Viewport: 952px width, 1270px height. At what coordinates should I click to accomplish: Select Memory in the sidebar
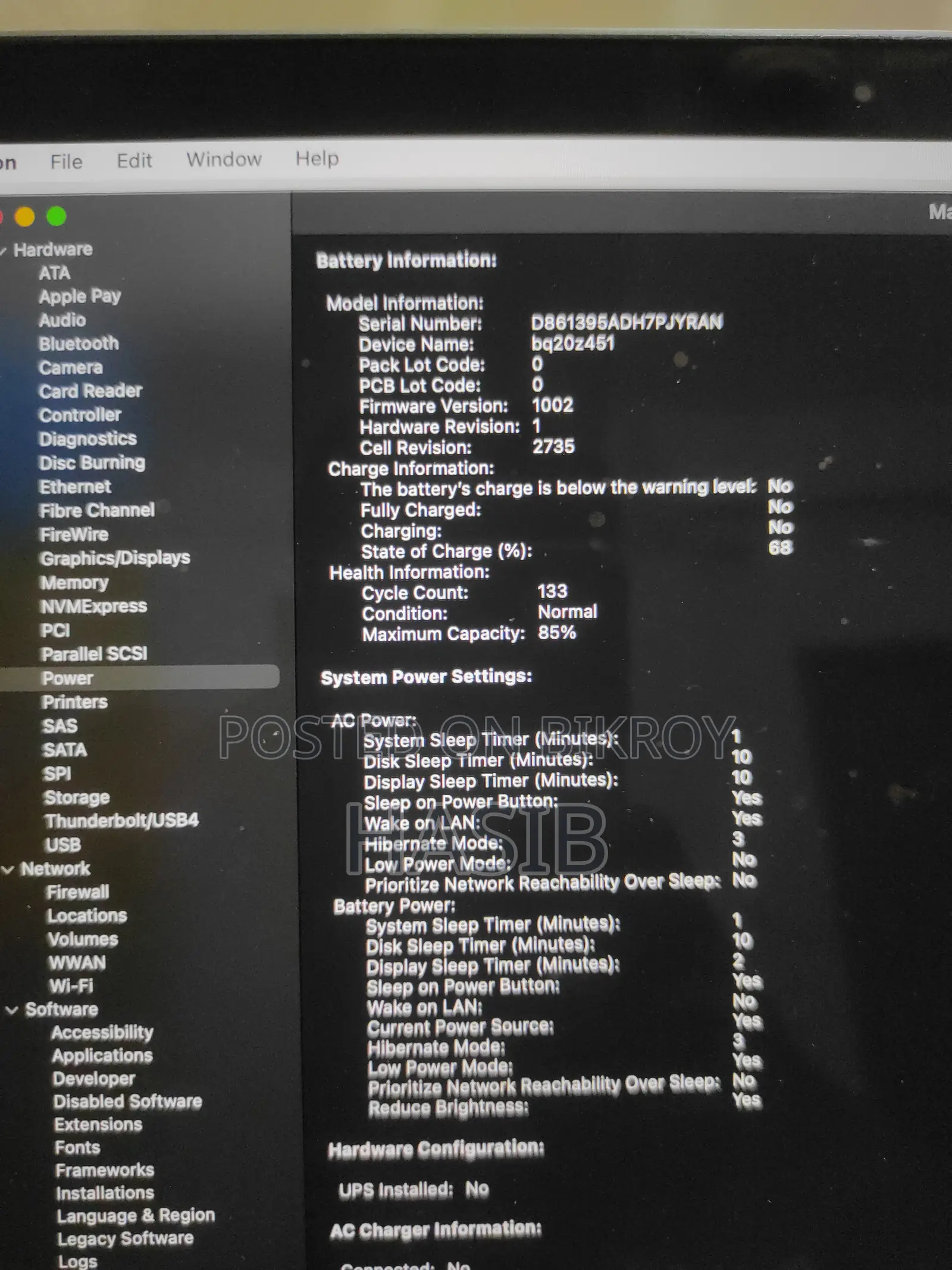tap(74, 583)
